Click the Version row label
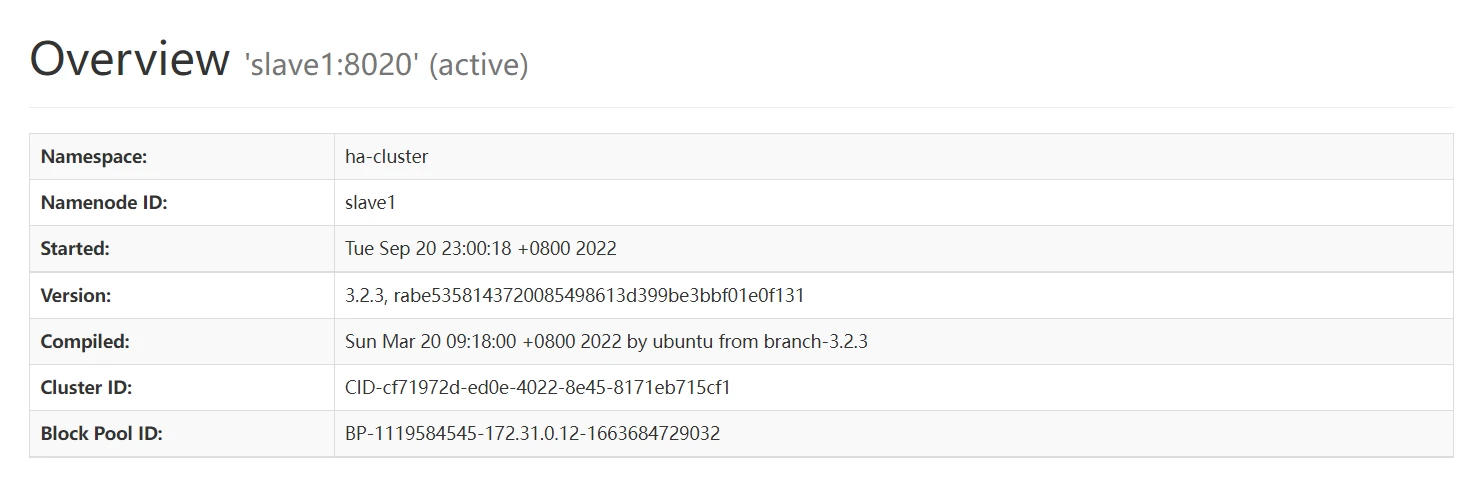This screenshot has height=495, width=1475. tap(76, 295)
